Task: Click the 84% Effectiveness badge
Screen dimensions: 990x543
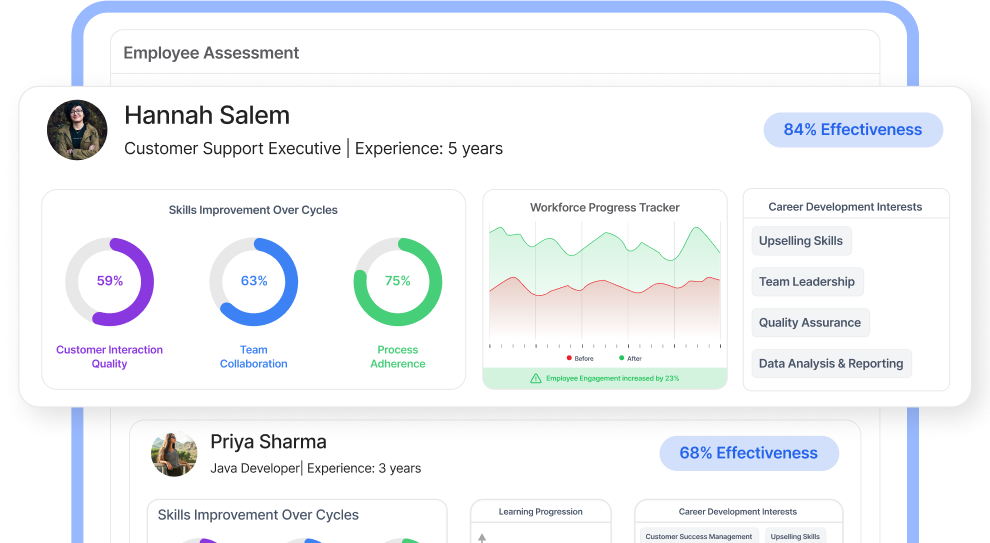Action: tap(853, 129)
